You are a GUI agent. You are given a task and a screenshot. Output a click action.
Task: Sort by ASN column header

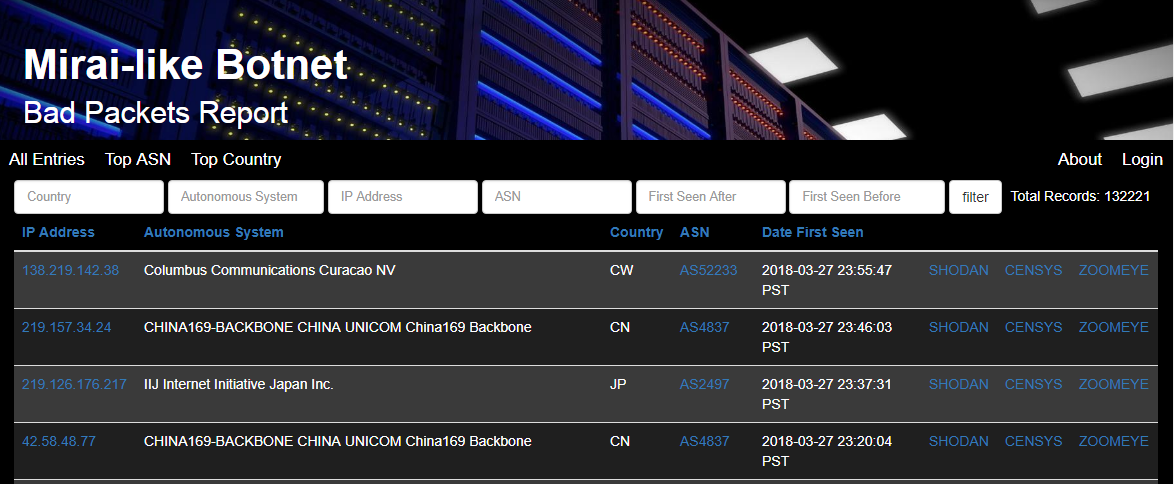(x=694, y=232)
